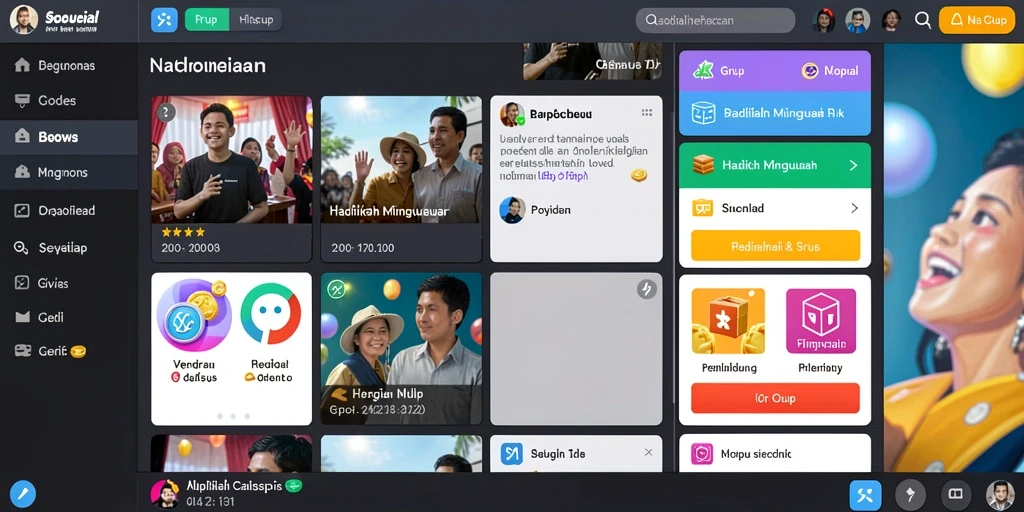Viewport: 1024px width, 512px height.
Task: Open the Bowws sidebar item
Action: coord(69,137)
